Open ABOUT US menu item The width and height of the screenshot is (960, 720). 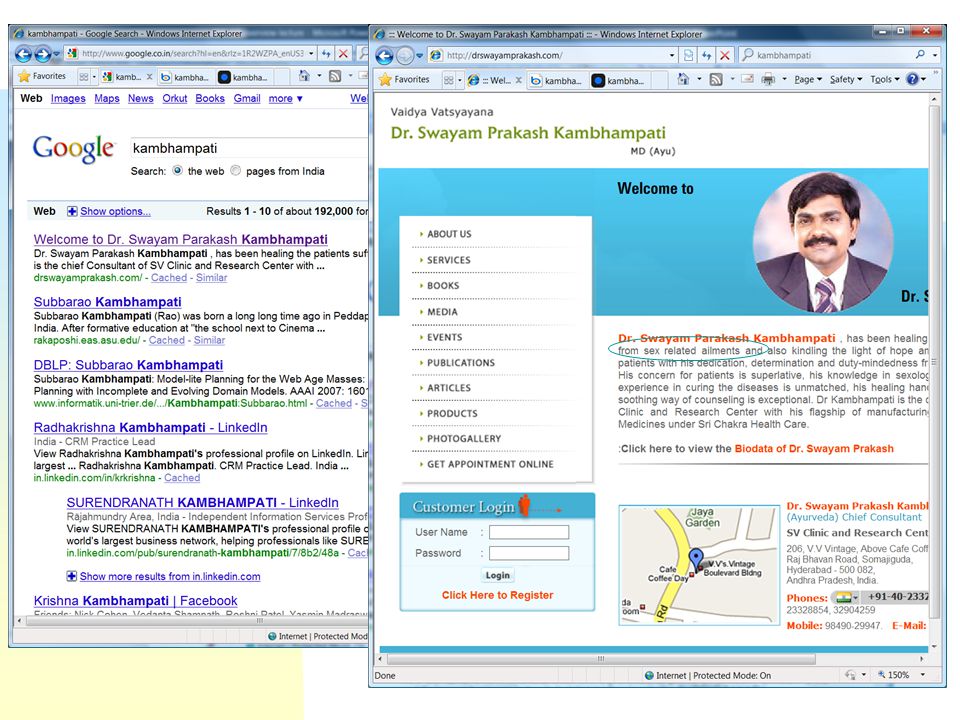(449, 234)
